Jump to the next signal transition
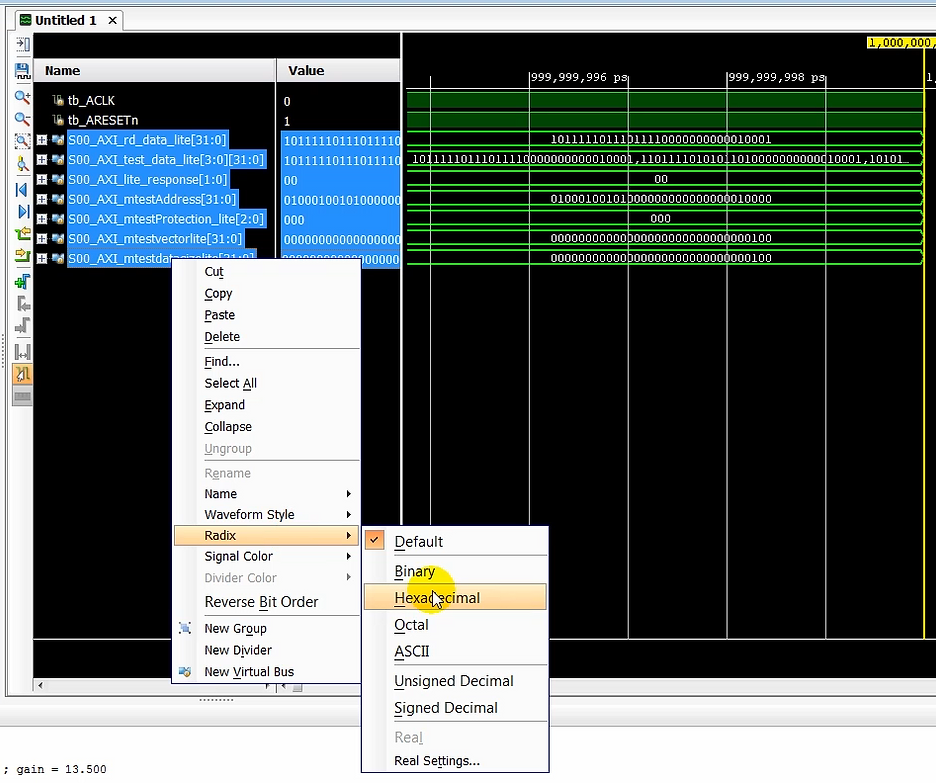 22,256
